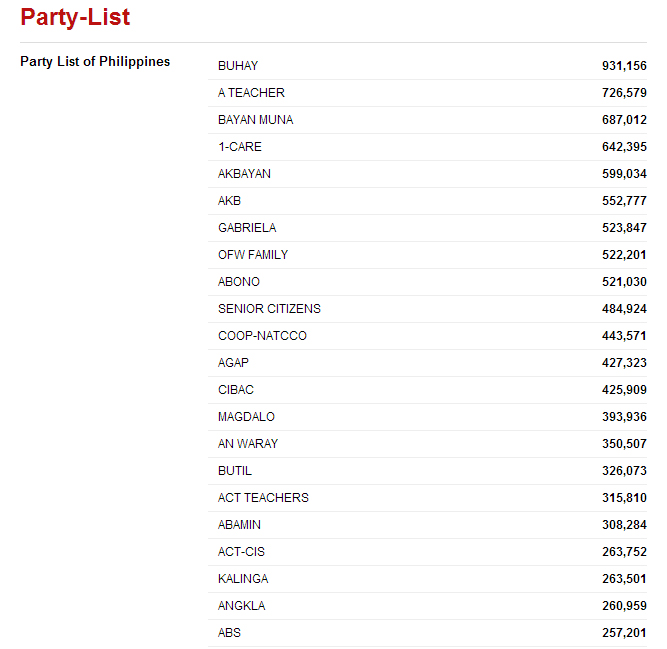Click the Party-List heading
The width and height of the screenshot is (667, 649).
click(x=75, y=17)
